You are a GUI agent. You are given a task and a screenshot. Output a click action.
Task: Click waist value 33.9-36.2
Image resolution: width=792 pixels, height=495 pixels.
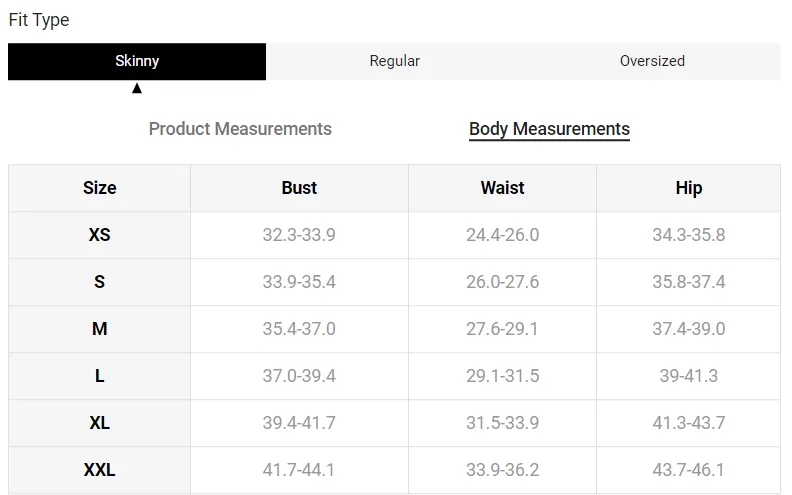503,470
